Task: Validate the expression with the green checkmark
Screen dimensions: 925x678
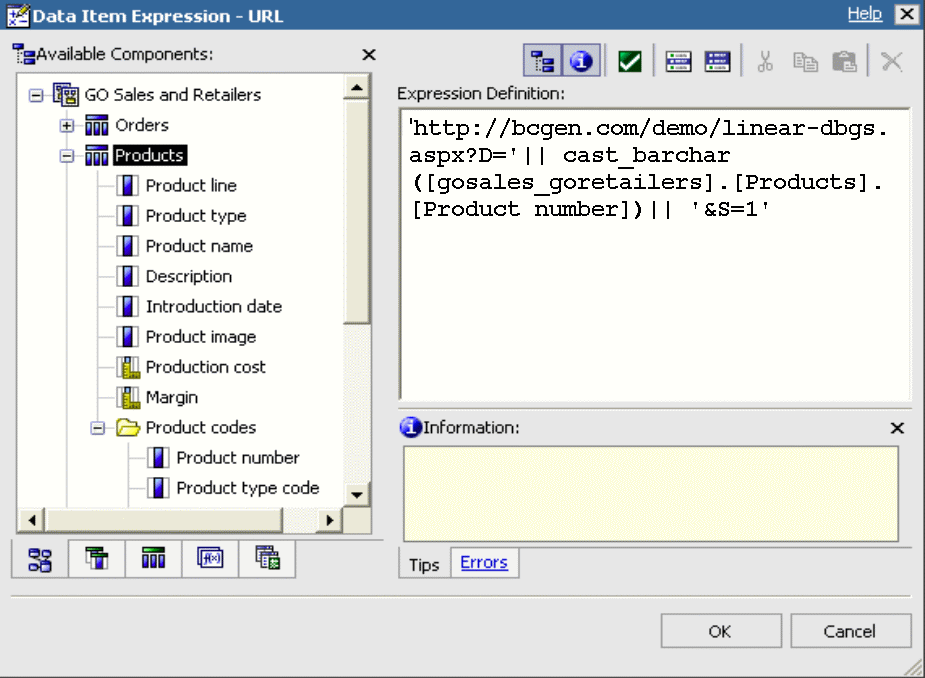Action: (627, 60)
